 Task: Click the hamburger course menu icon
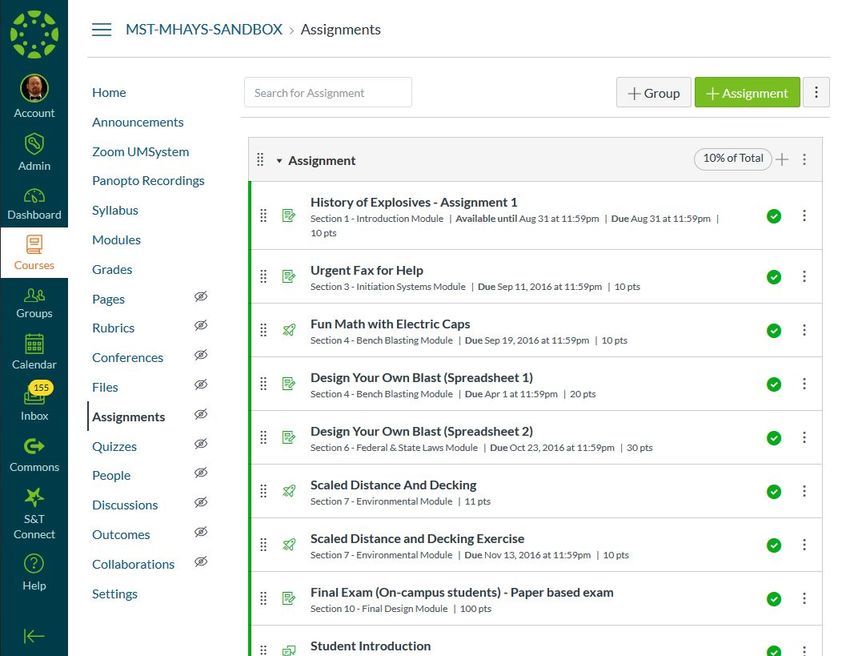pyautogui.click(x=101, y=29)
